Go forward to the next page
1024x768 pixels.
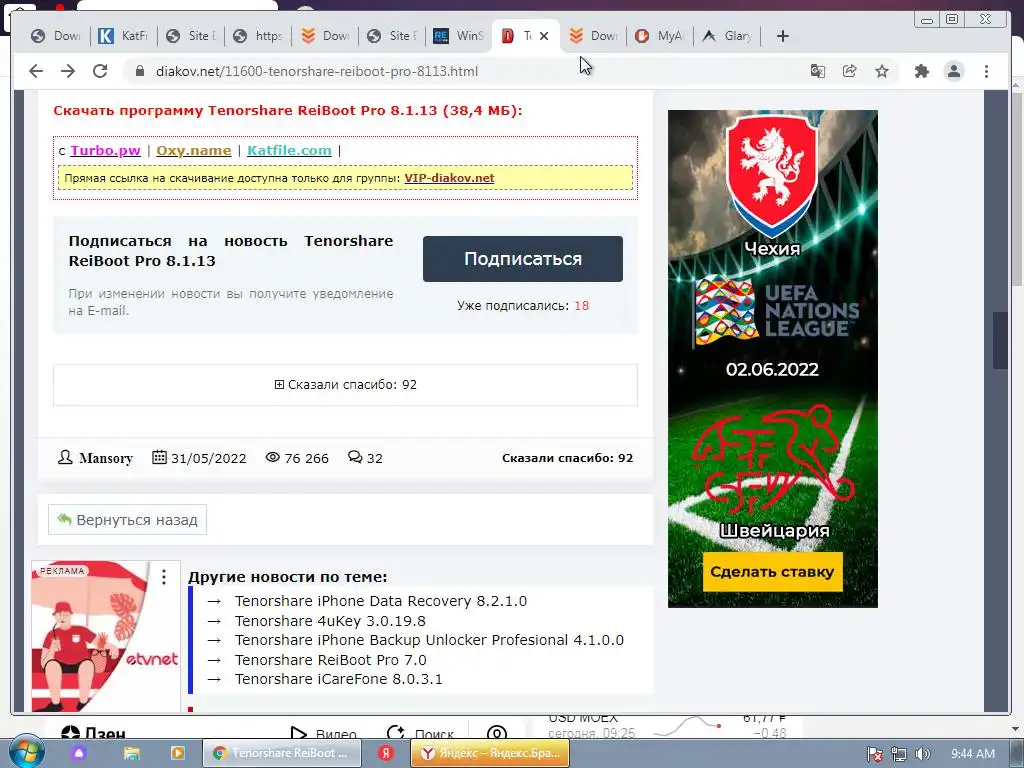tap(68, 71)
